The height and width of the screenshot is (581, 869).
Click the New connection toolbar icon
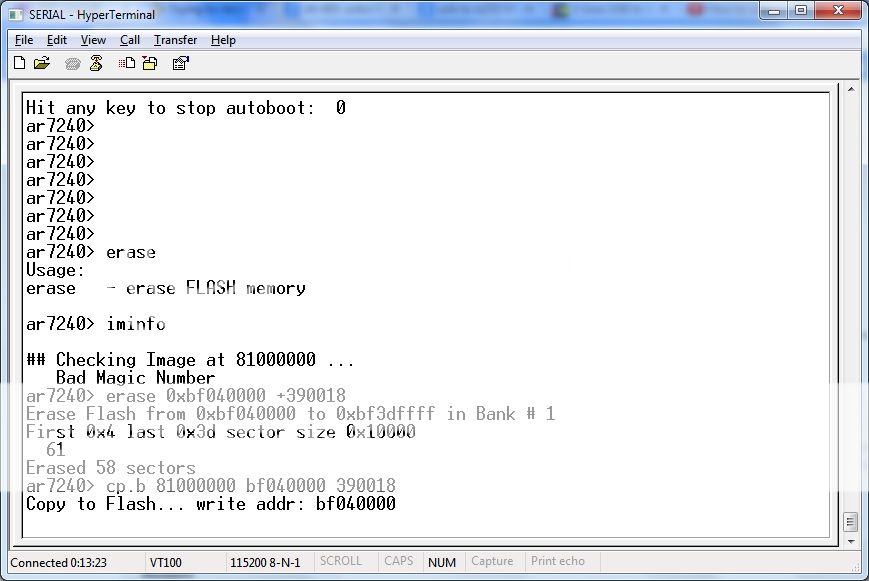[19, 63]
